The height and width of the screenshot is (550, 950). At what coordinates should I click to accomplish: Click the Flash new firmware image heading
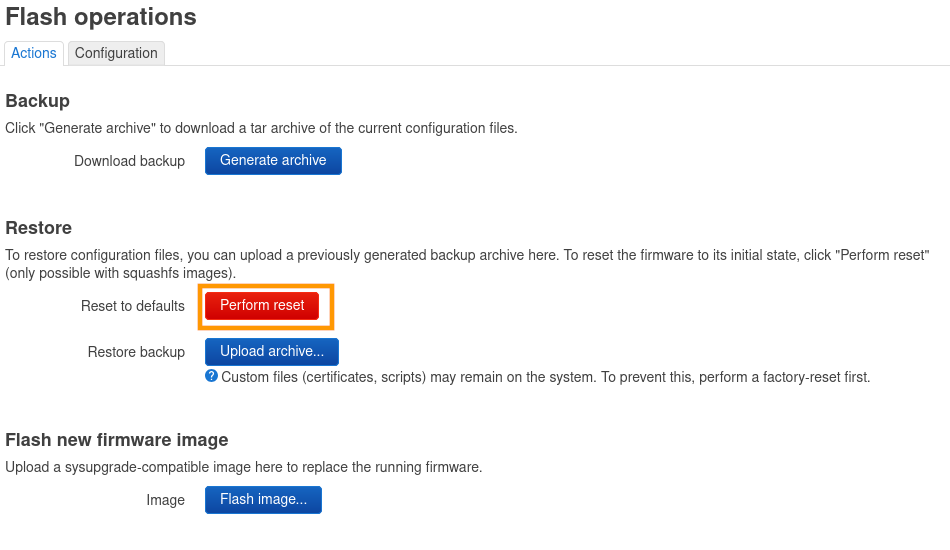117,440
